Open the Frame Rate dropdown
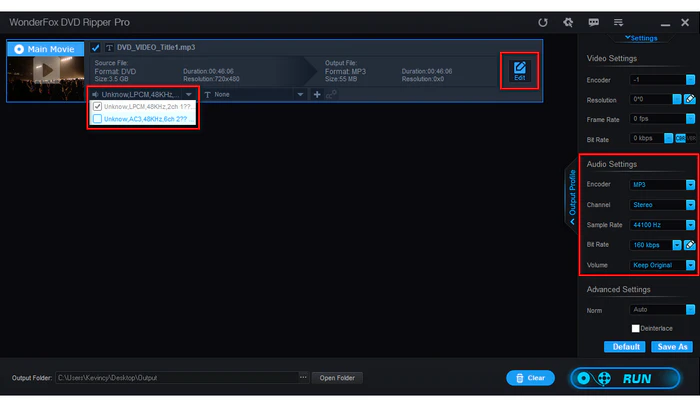The image size is (700, 407). point(690,119)
